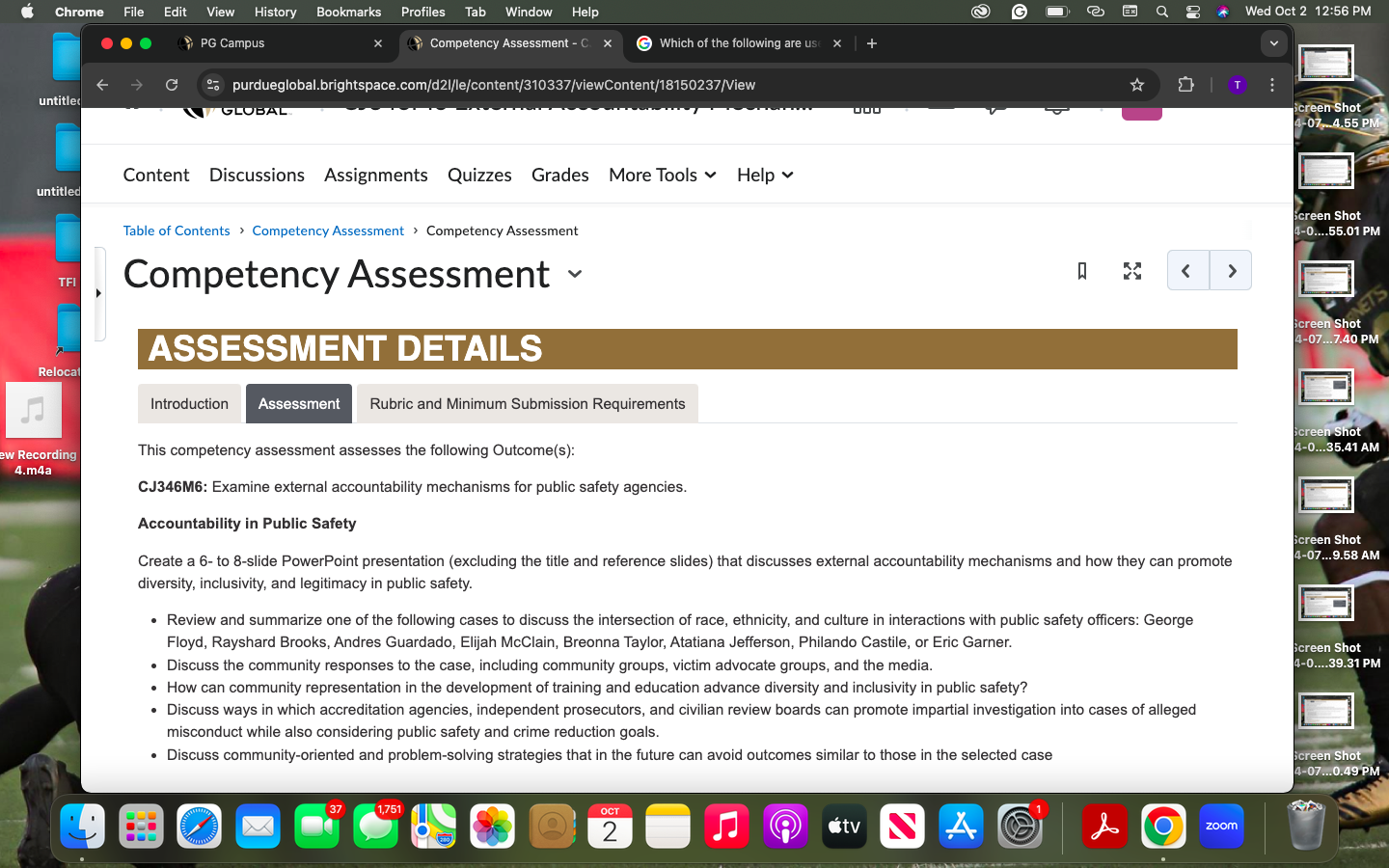
Task: Open Launchpad from the dock
Action: (141, 827)
